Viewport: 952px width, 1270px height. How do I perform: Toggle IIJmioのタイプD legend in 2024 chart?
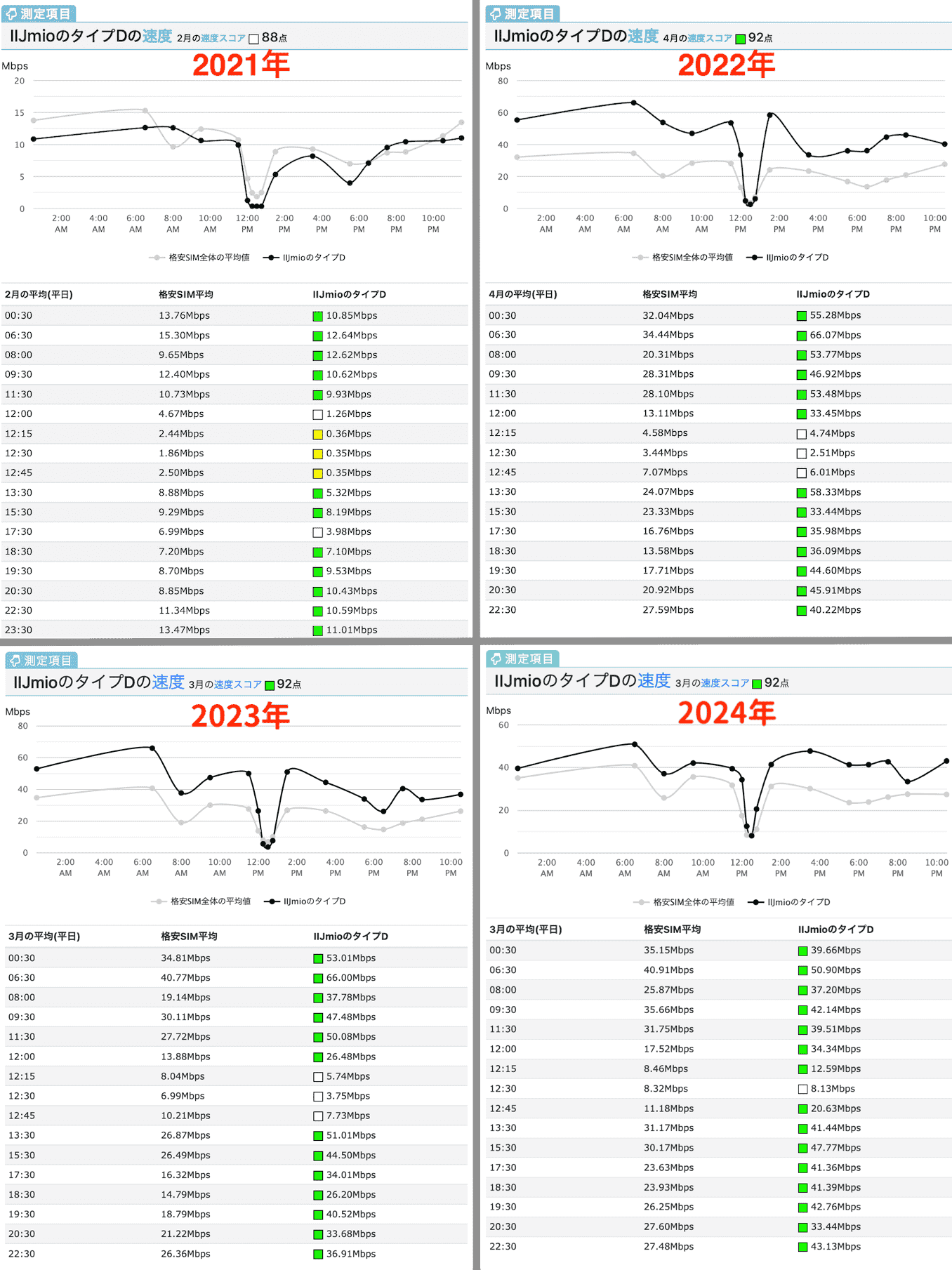(x=788, y=902)
